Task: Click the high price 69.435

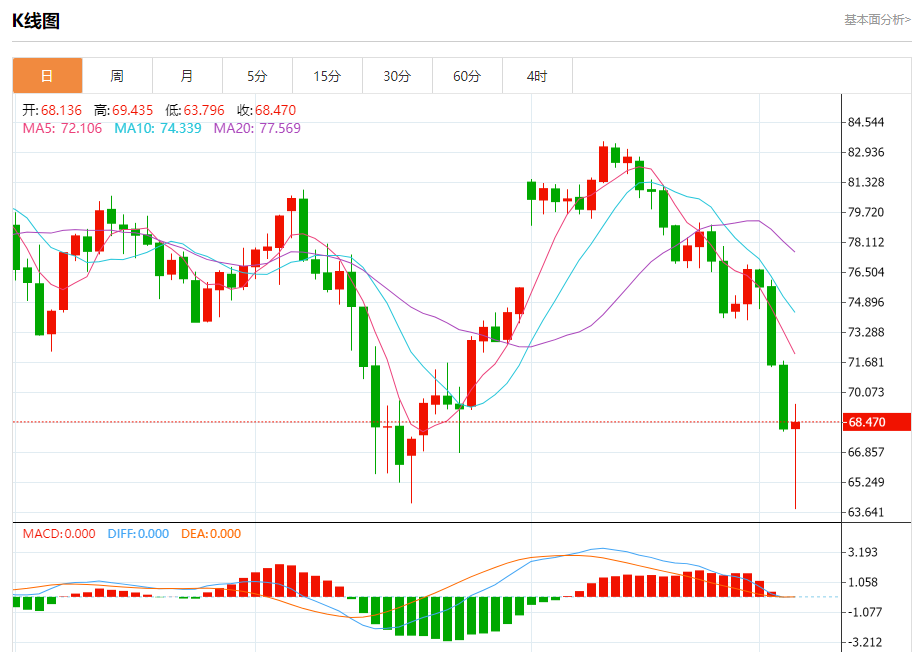Action: [132, 110]
